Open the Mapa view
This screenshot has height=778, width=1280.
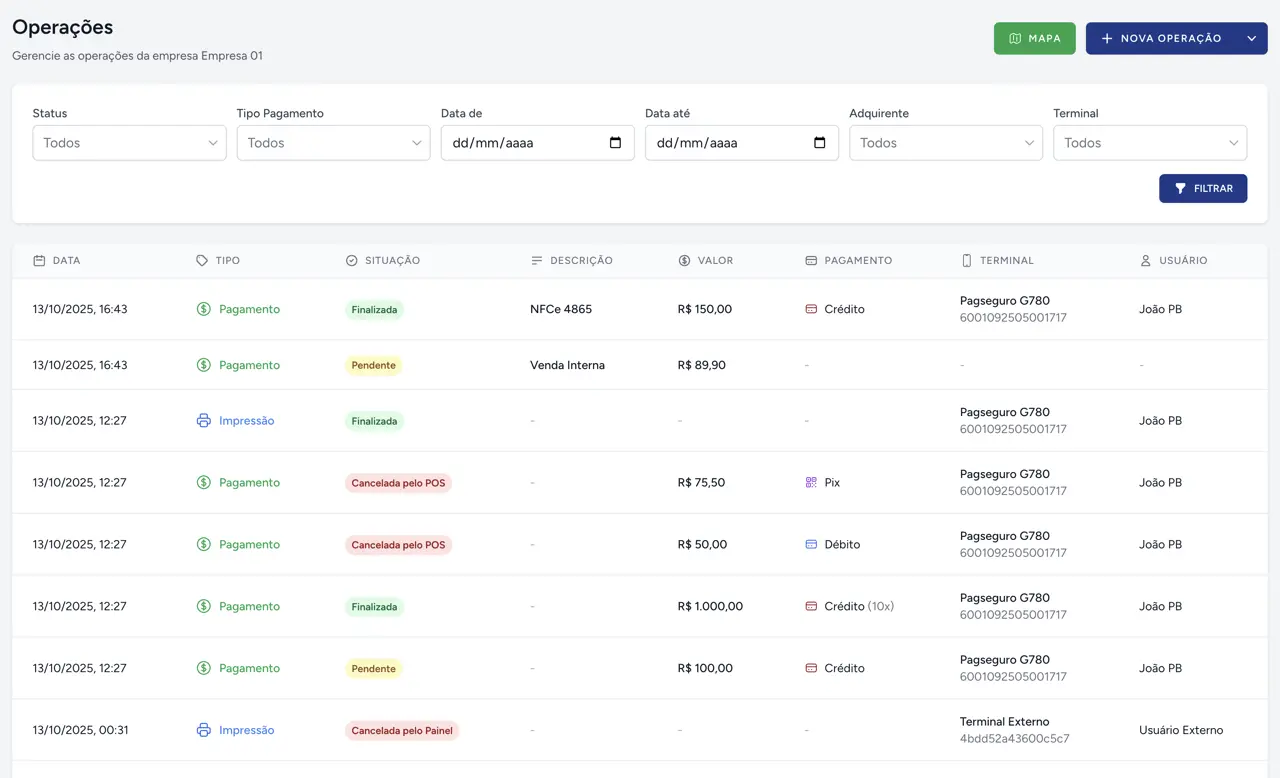click(1034, 39)
